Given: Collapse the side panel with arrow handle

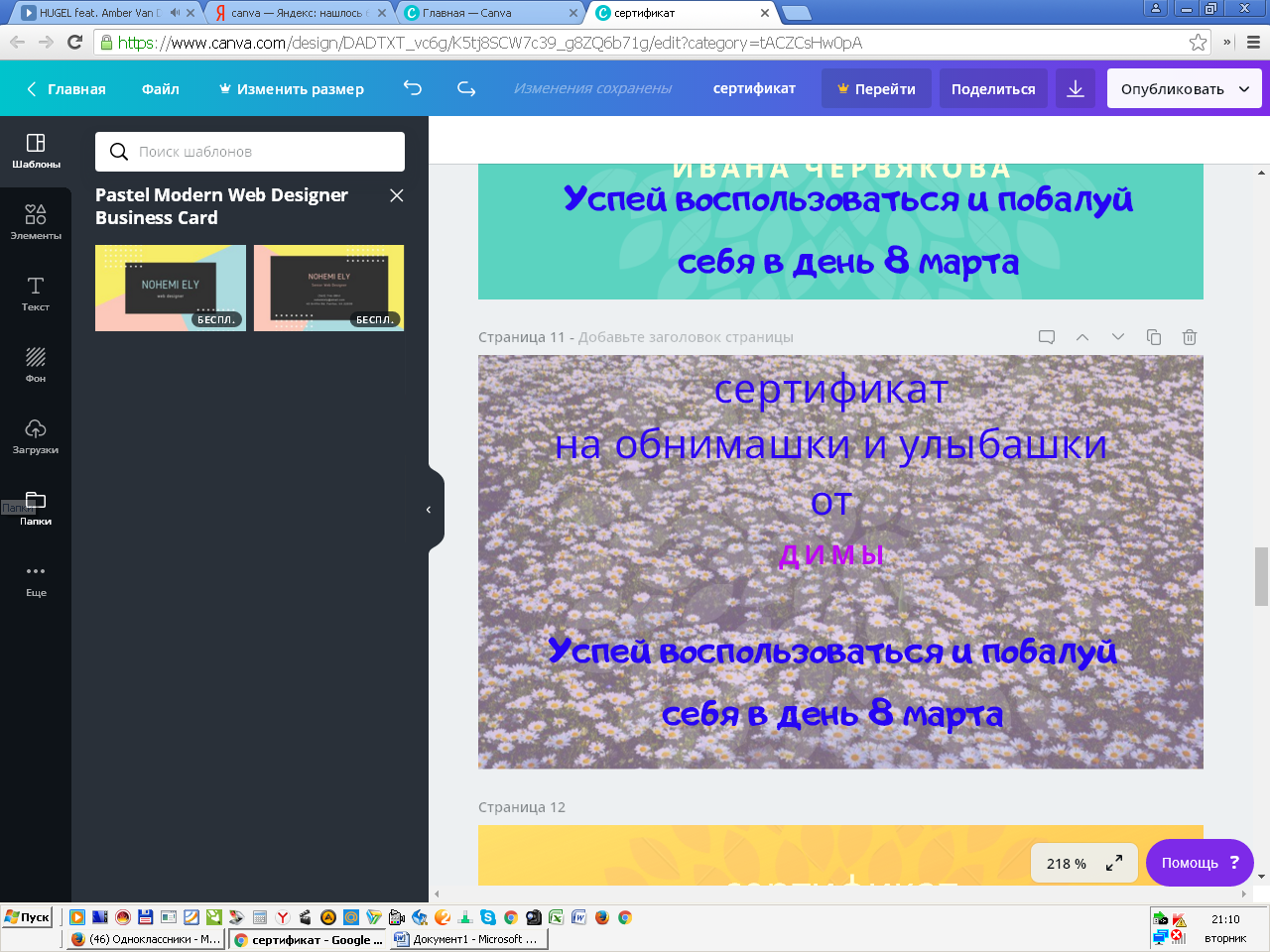Looking at the screenshot, I should 429,509.
